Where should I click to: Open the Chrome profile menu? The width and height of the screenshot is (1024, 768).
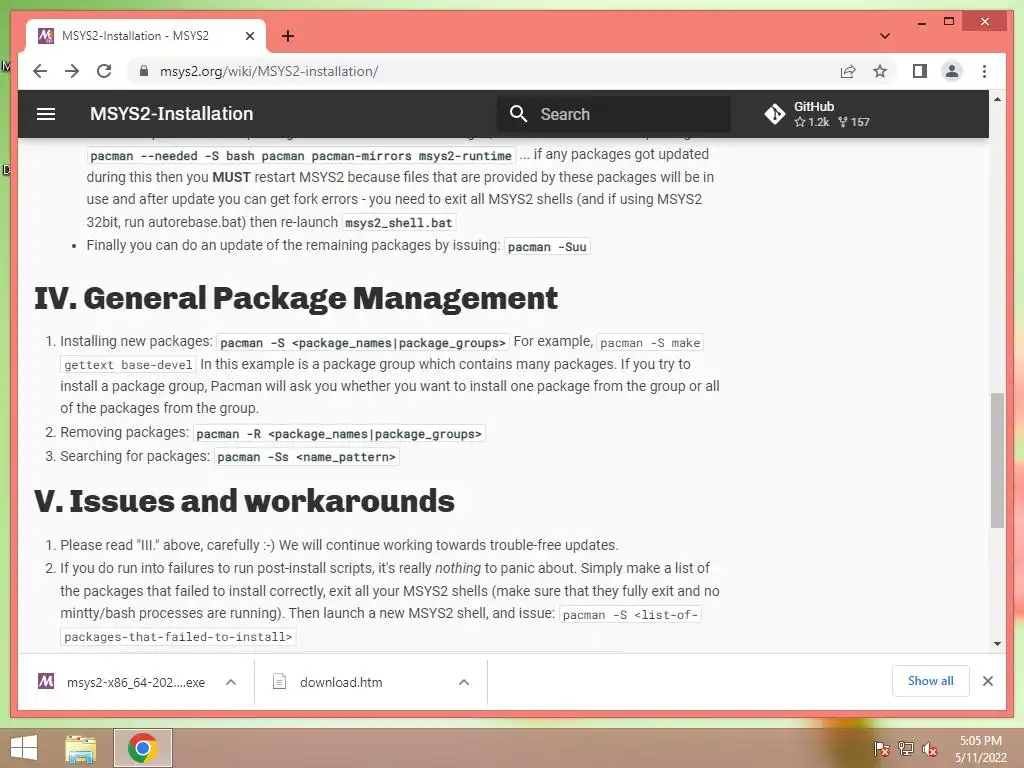(952, 71)
